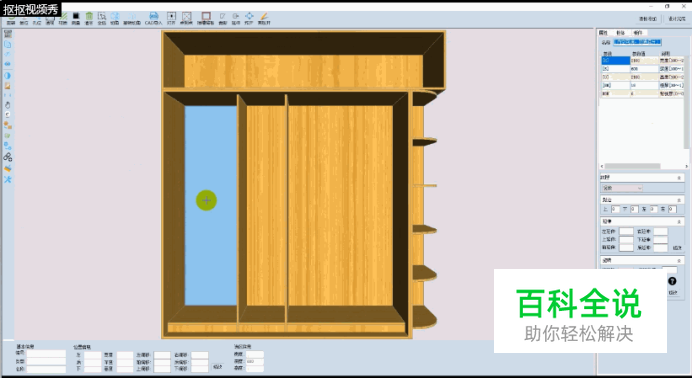
Task: Open the material dropdown in the right panel
Action: (x=622, y=188)
